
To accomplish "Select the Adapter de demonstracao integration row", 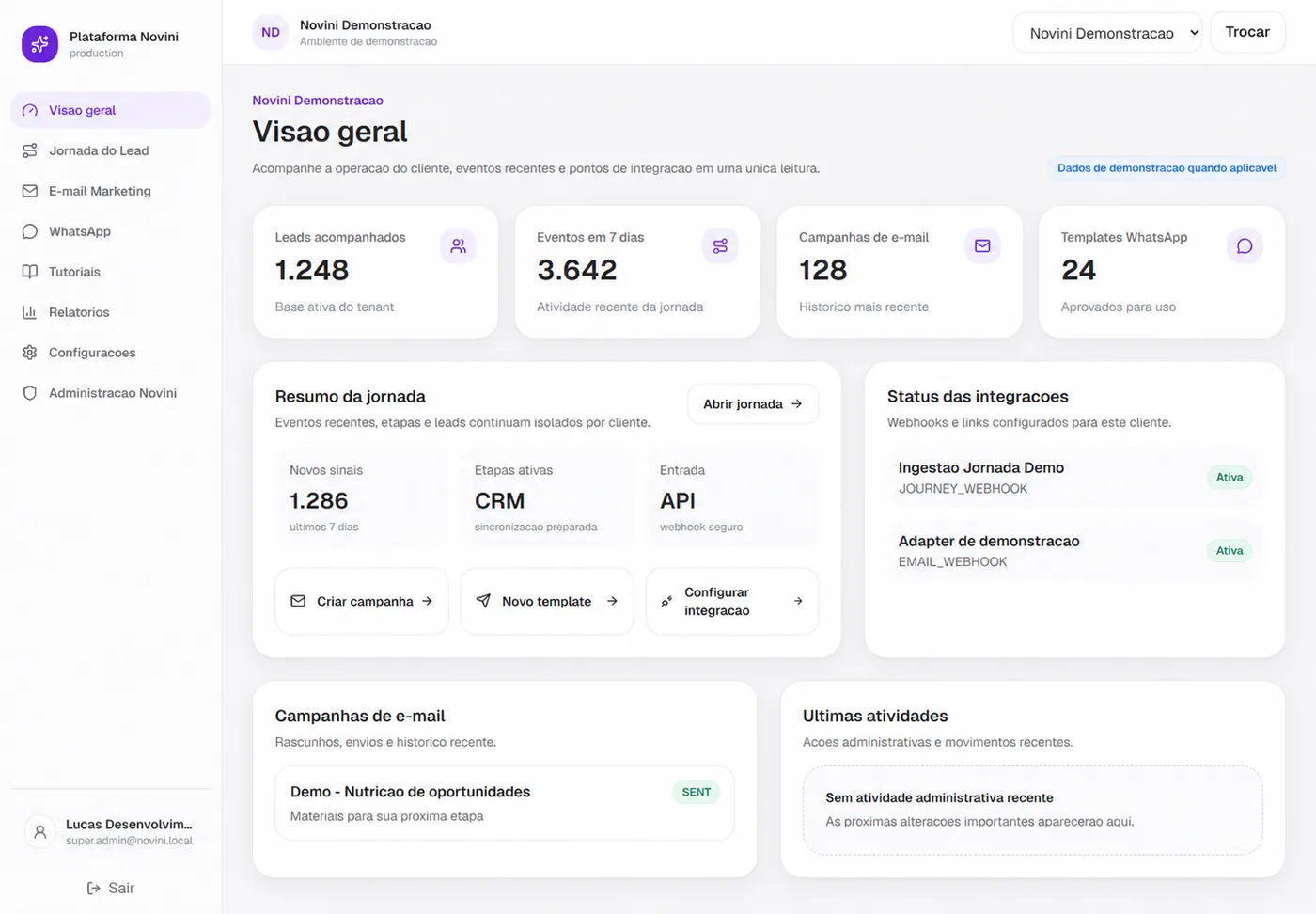I will [x=1074, y=551].
